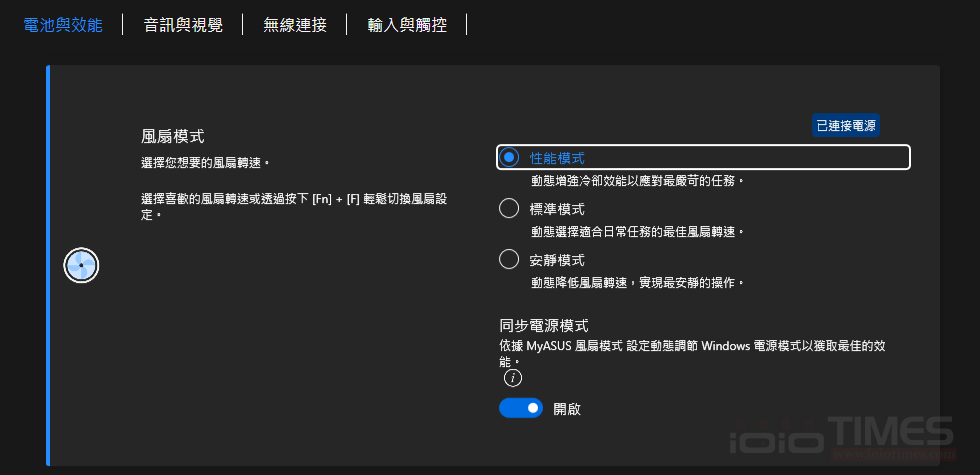Viewport: 980px width, 475px height.
Task: Click the fan mode icon
Action: coord(81,265)
